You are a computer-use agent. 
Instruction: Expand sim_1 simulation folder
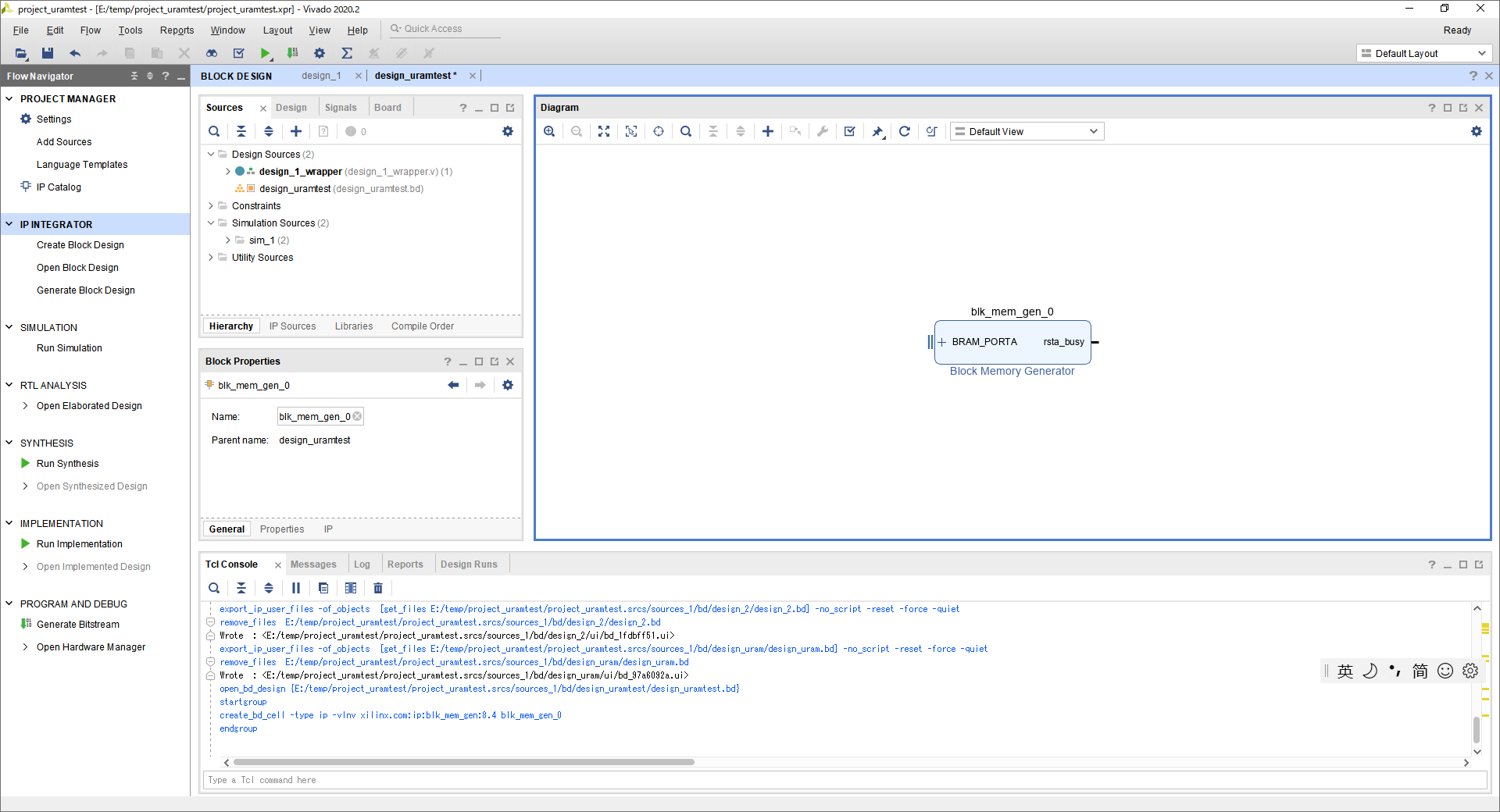click(x=228, y=240)
